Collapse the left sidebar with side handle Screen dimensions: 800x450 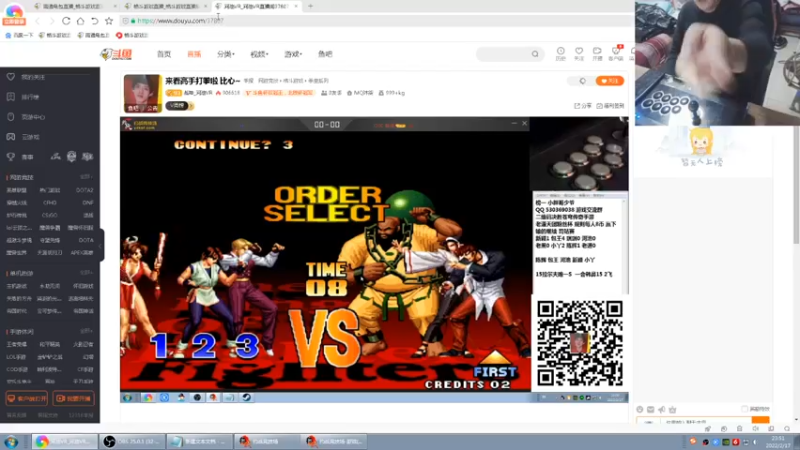(101, 246)
